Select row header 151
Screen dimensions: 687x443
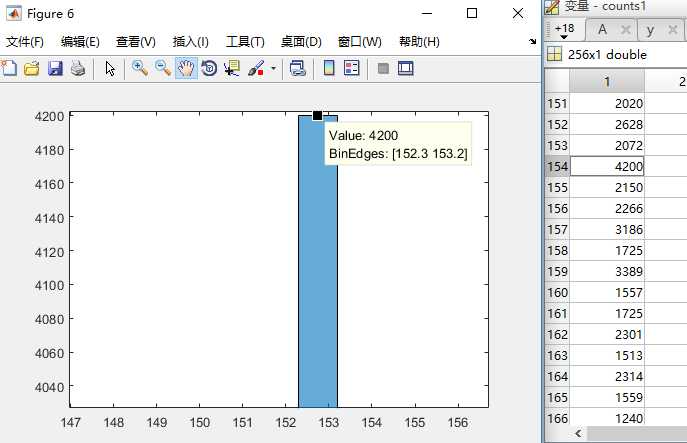pos(557,104)
